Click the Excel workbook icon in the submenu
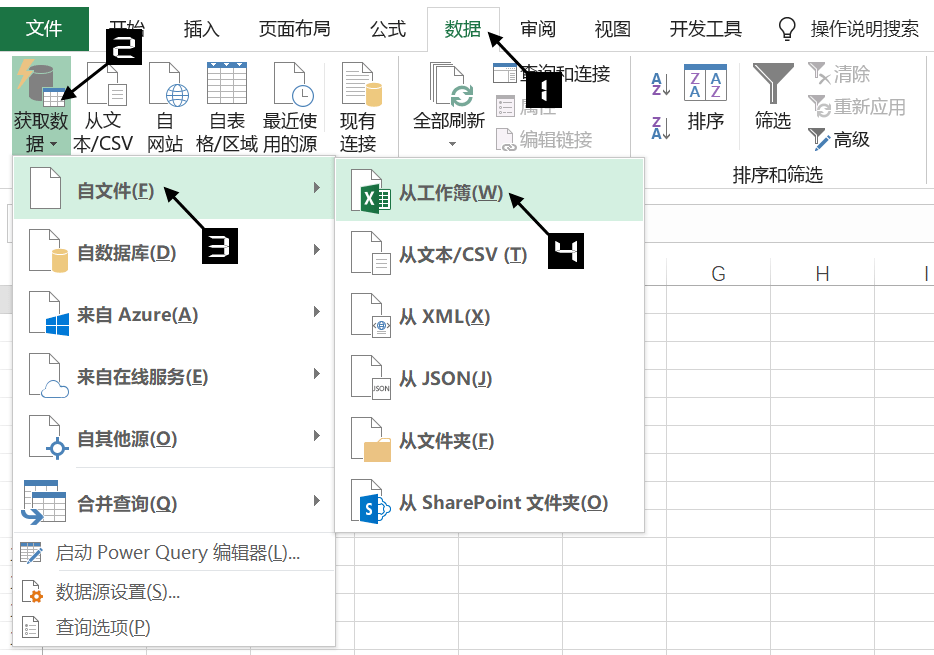This screenshot has height=655, width=934. click(371, 191)
